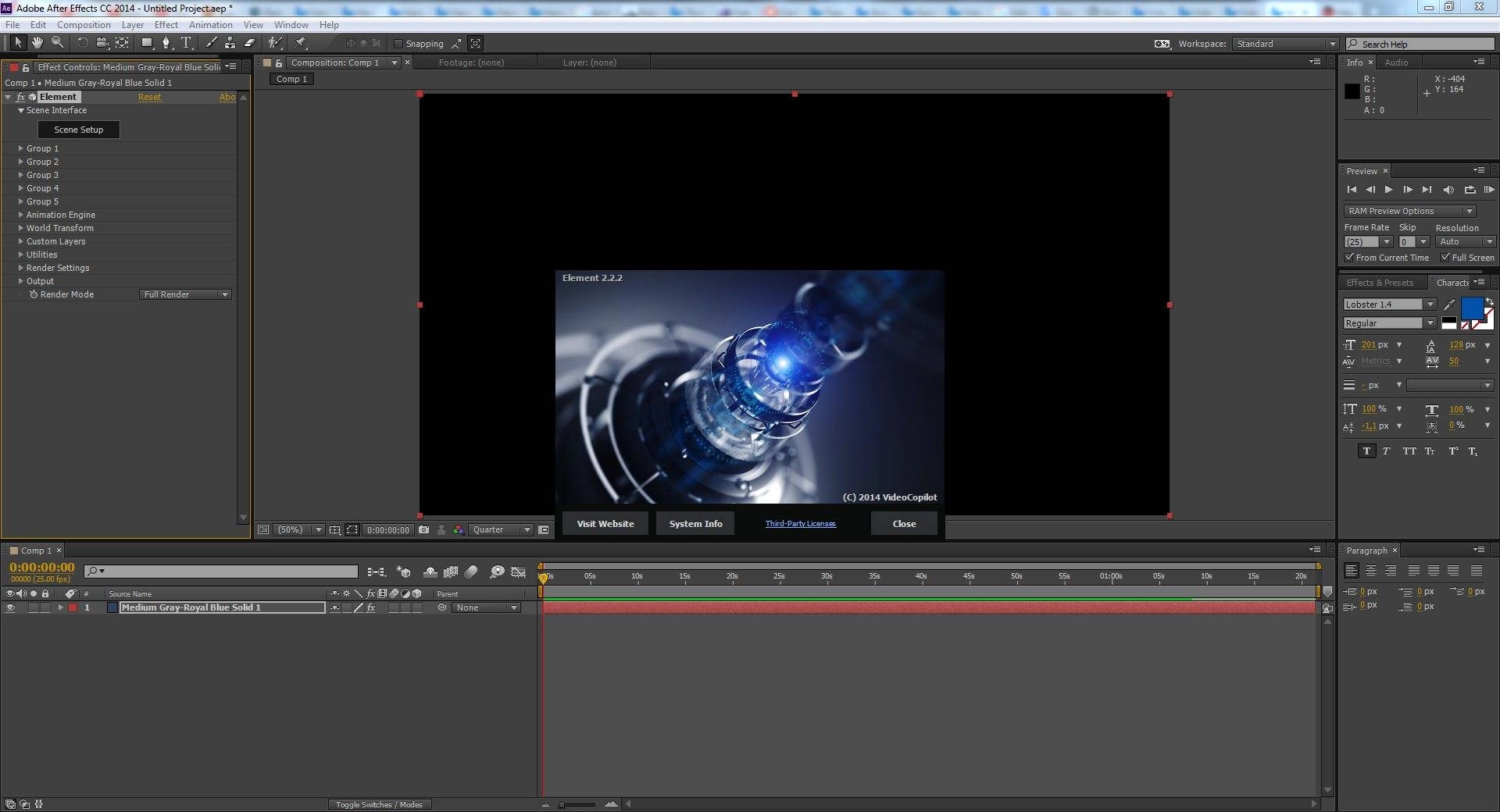Expand Group 1 settings

tap(21, 148)
